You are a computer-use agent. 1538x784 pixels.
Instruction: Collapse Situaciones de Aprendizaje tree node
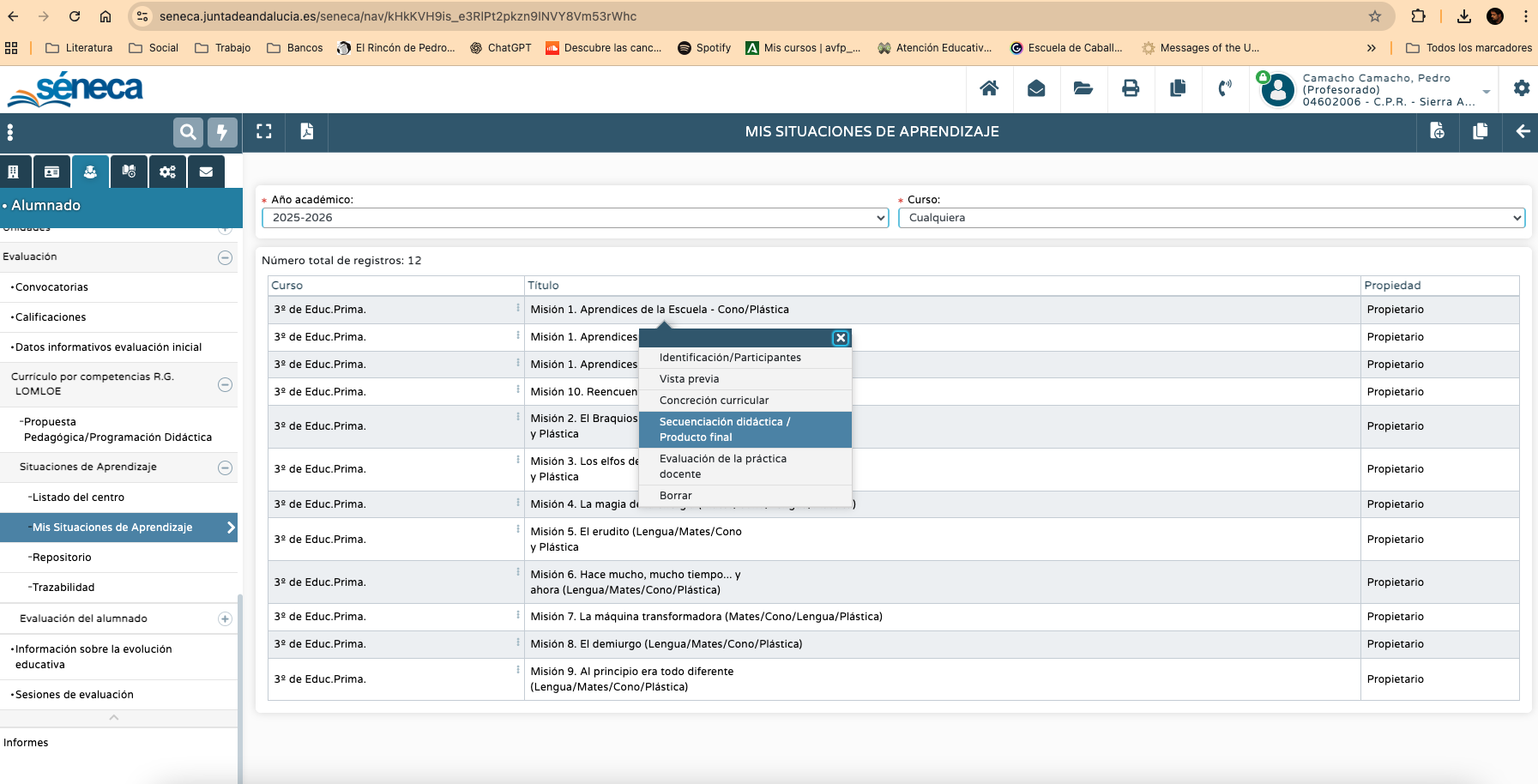coord(225,467)
